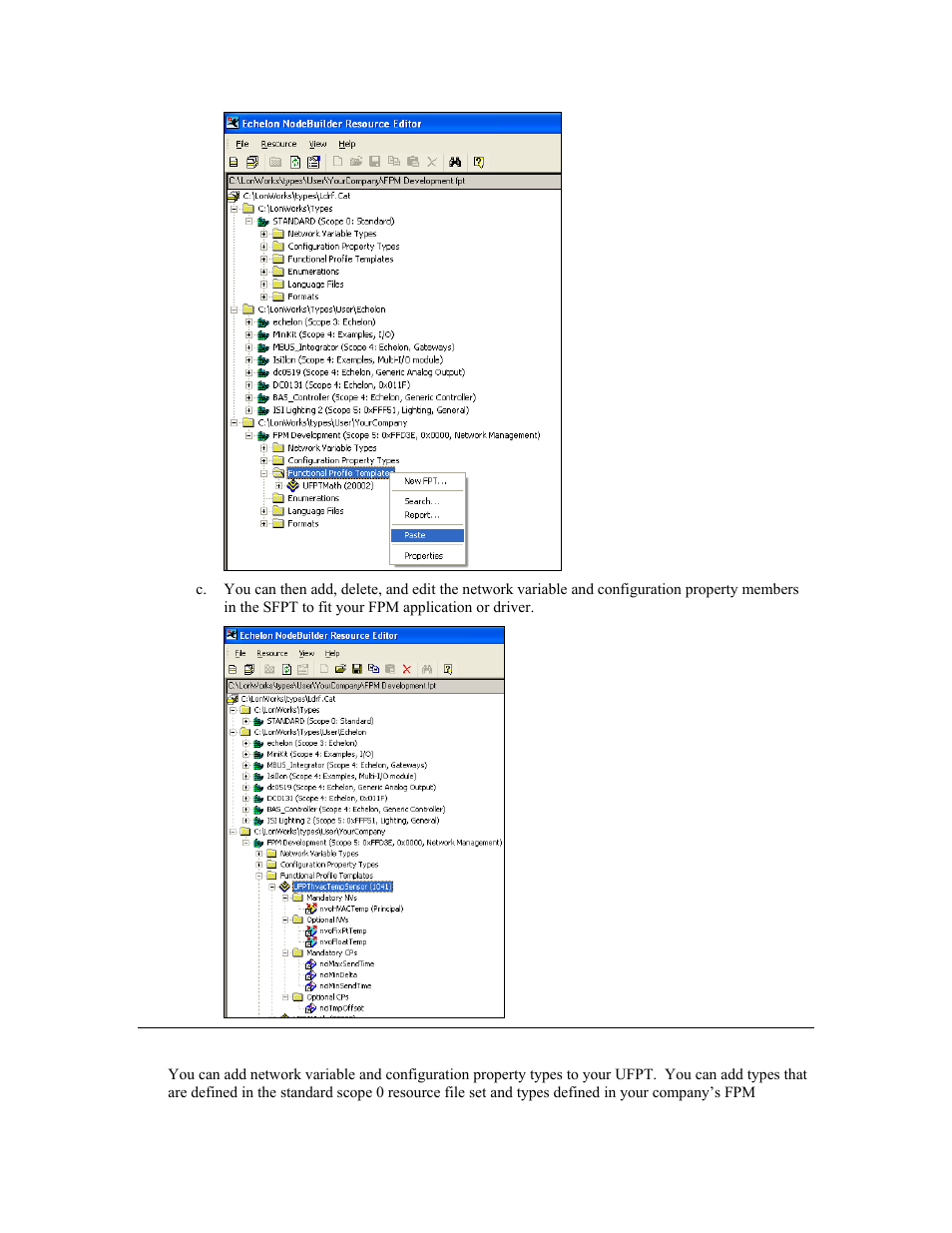Click the properties sheet icon in the context-menu window toolbar
The height and width of the screenshot is (1233, 952).
(313, 162)
